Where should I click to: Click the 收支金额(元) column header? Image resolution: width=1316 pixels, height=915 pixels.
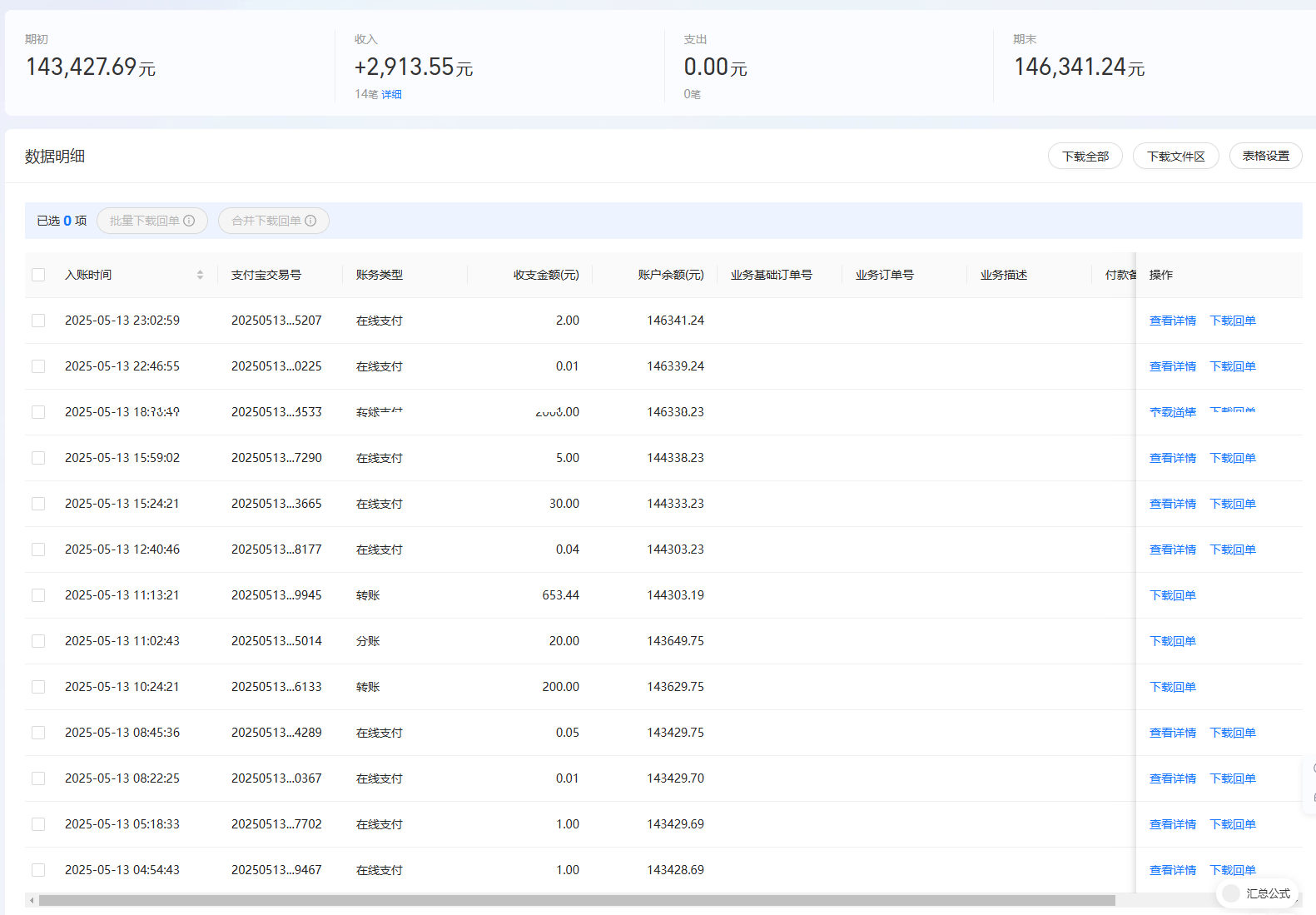546,275
